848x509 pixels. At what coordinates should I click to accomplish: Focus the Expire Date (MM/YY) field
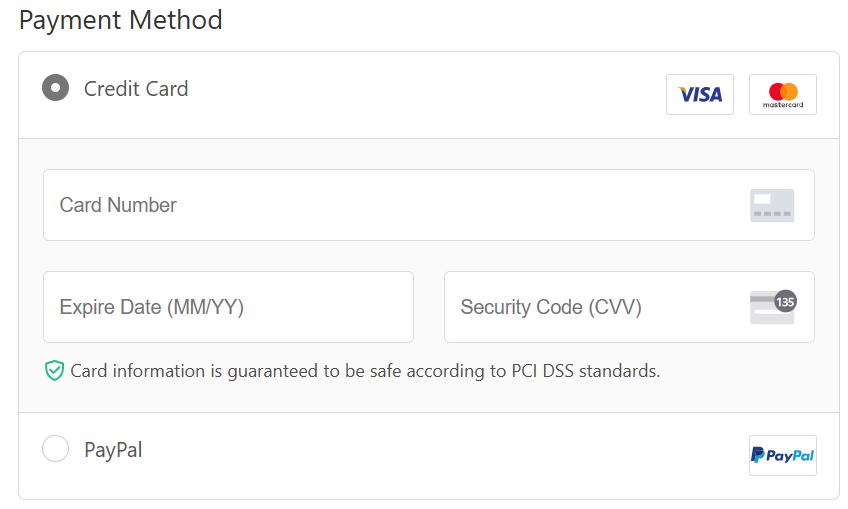click(x=228, y=307)
